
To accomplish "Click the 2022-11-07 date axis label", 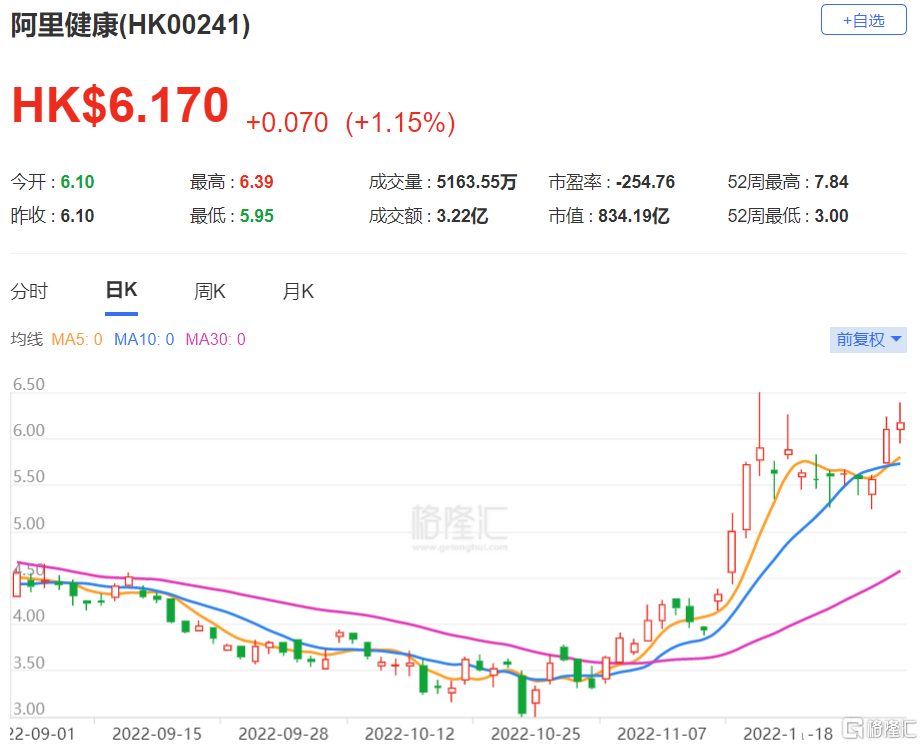I will (662, 734).
